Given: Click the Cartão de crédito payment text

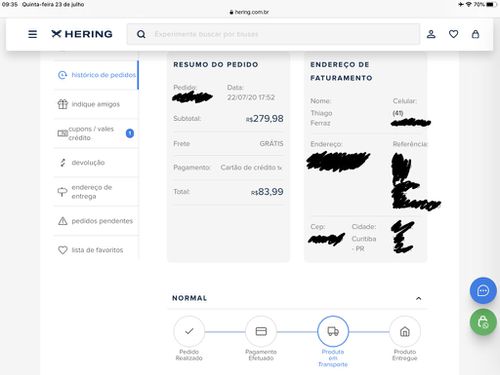Looking at the screenshot, I should (x=251, y=167).
